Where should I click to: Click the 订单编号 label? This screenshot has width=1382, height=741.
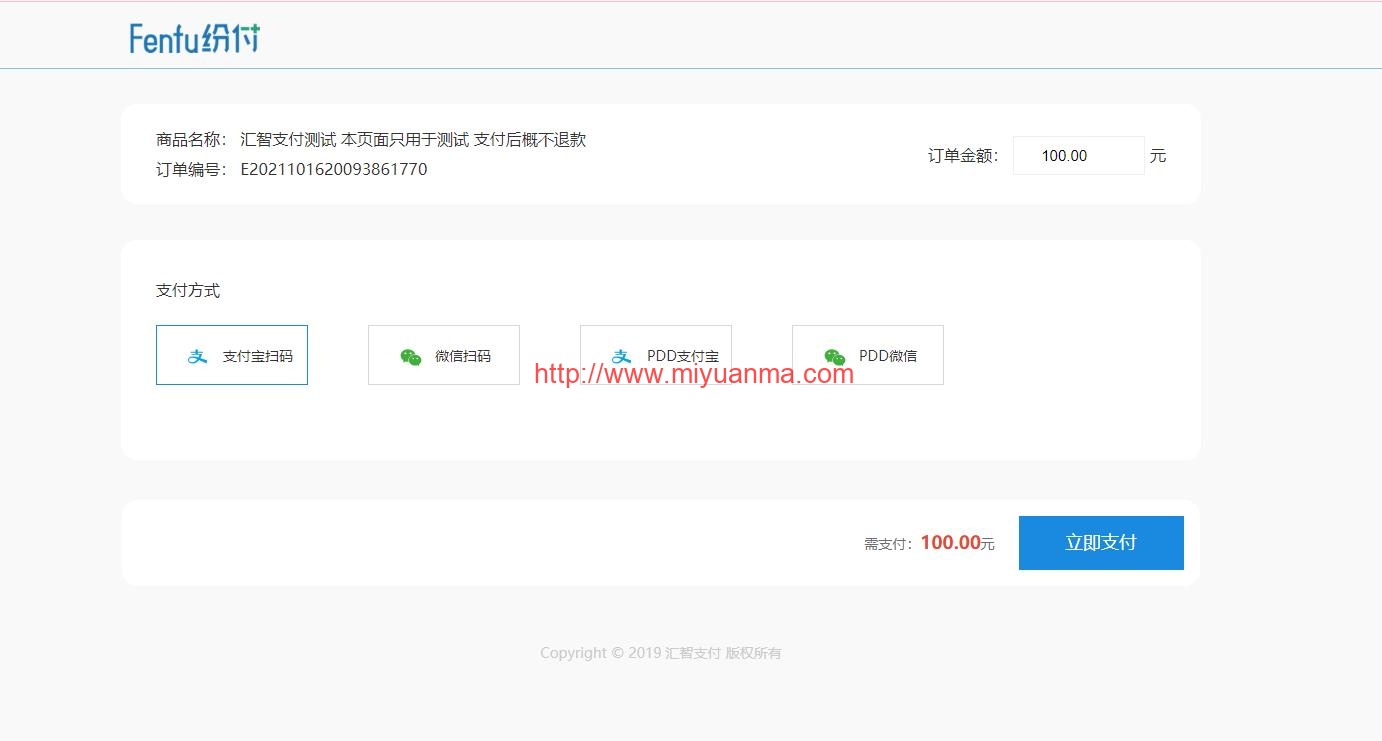pyautogui.click(x=192, y=169)
